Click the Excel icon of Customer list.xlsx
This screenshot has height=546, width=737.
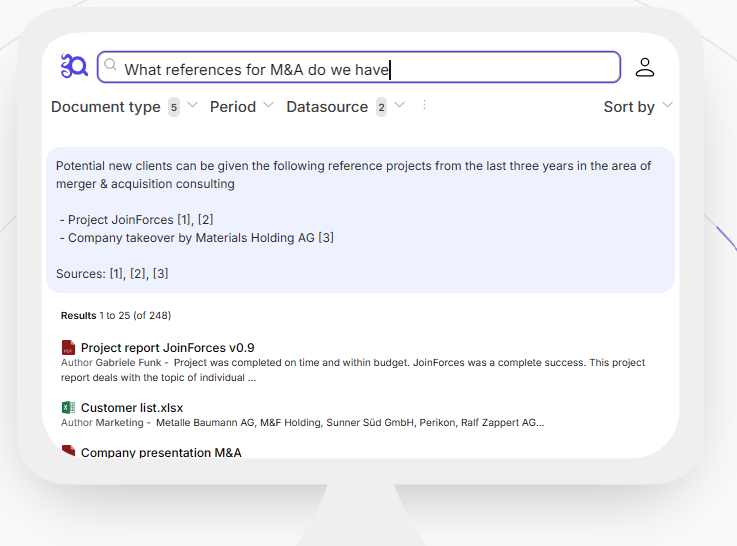[68, 407]
